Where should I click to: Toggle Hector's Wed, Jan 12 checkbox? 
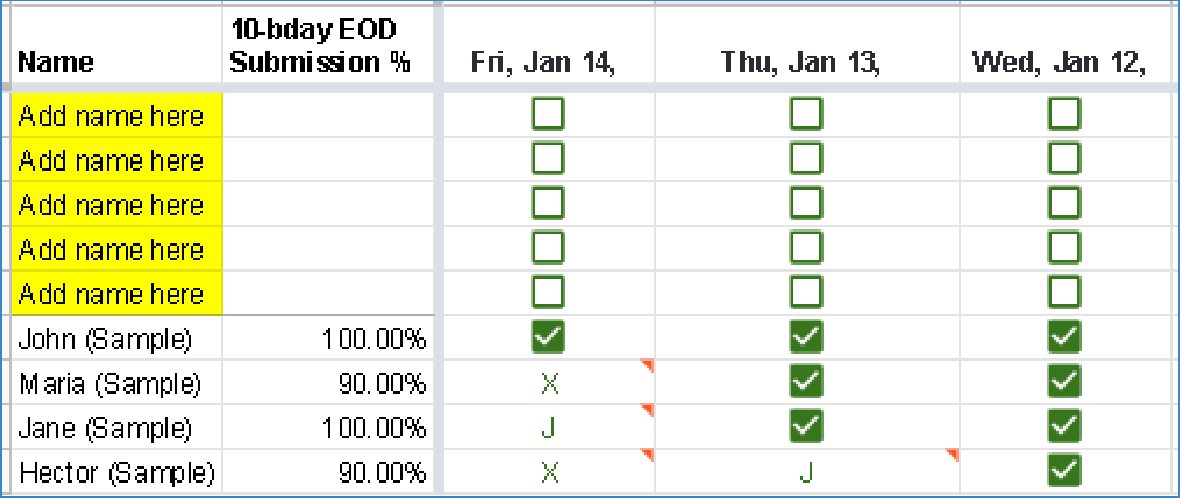click(1064, 469)
